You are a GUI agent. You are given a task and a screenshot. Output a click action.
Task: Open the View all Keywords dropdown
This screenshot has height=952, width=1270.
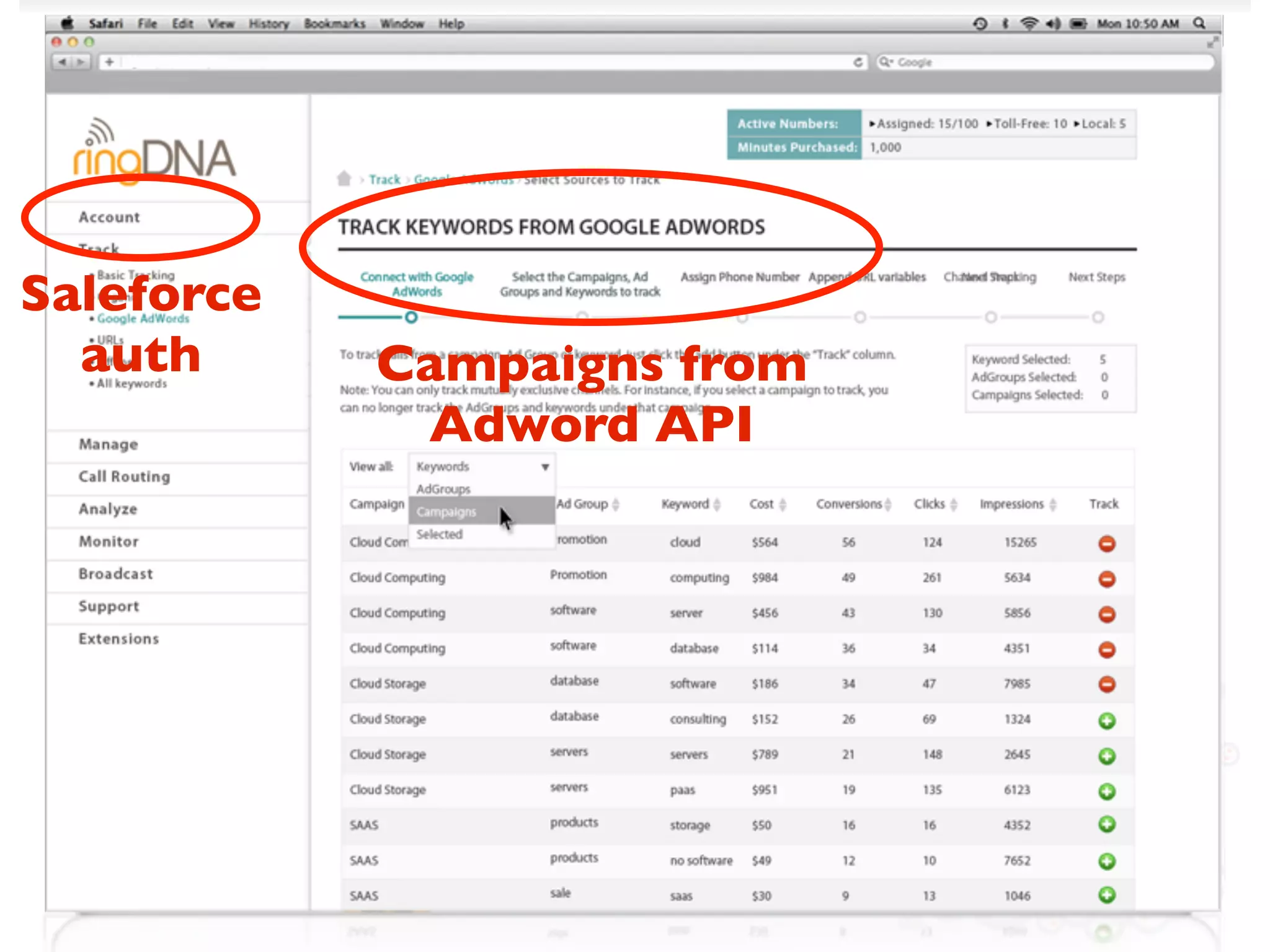click(x=481, y=467)
